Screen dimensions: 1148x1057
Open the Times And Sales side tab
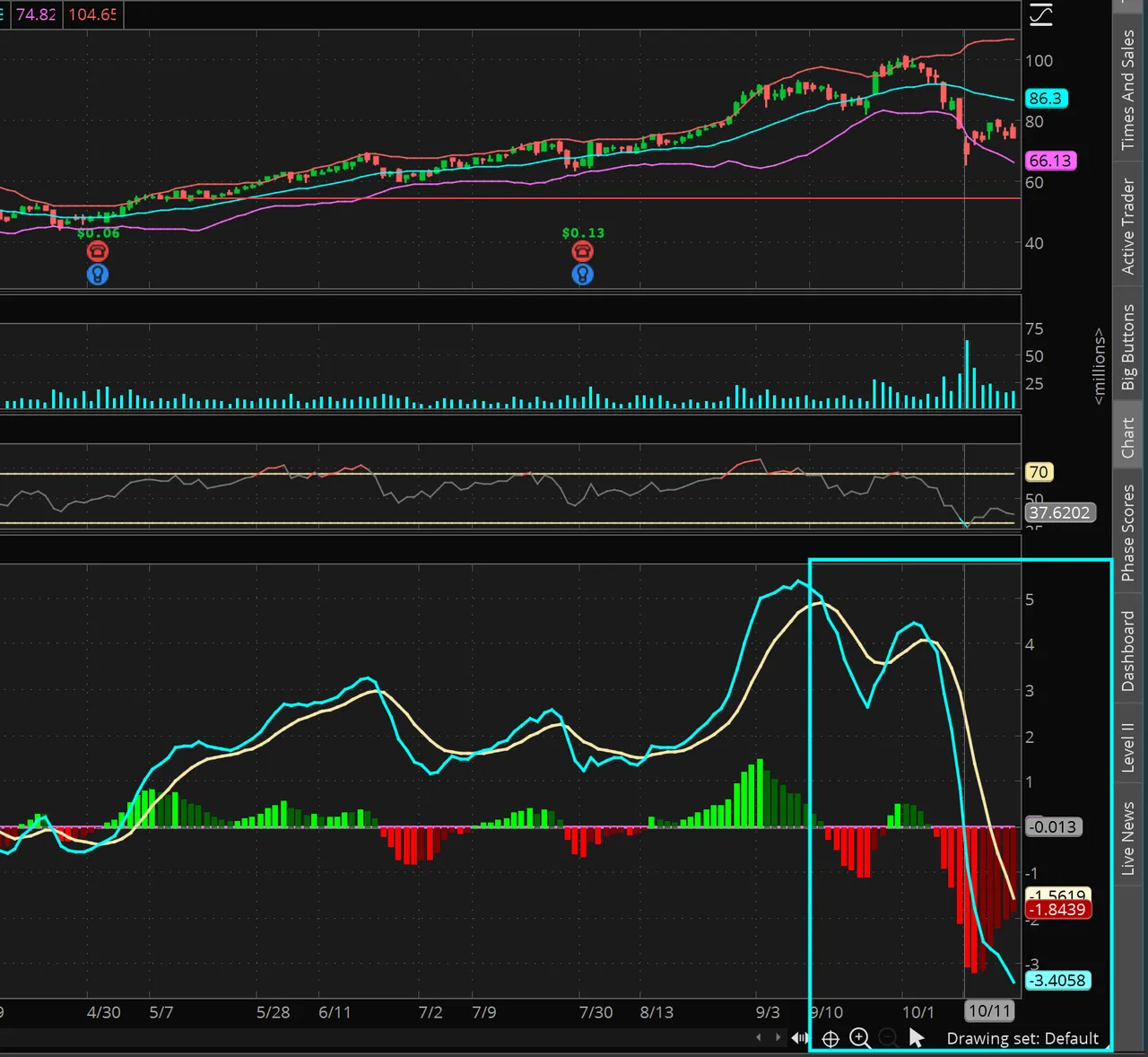click(1128, 88)
